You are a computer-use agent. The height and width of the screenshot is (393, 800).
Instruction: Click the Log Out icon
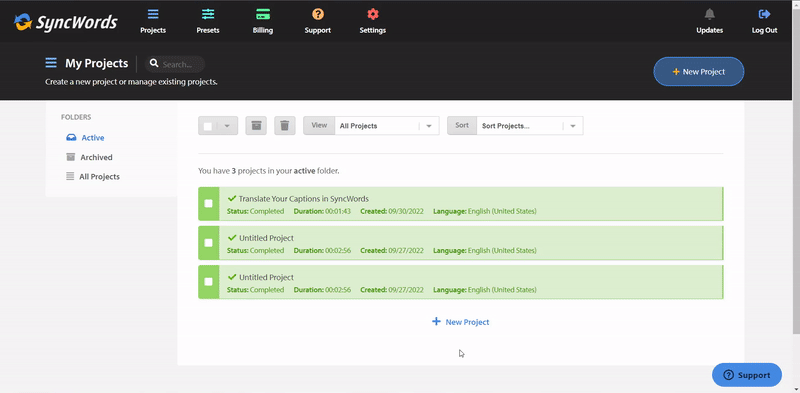[764, 14]
